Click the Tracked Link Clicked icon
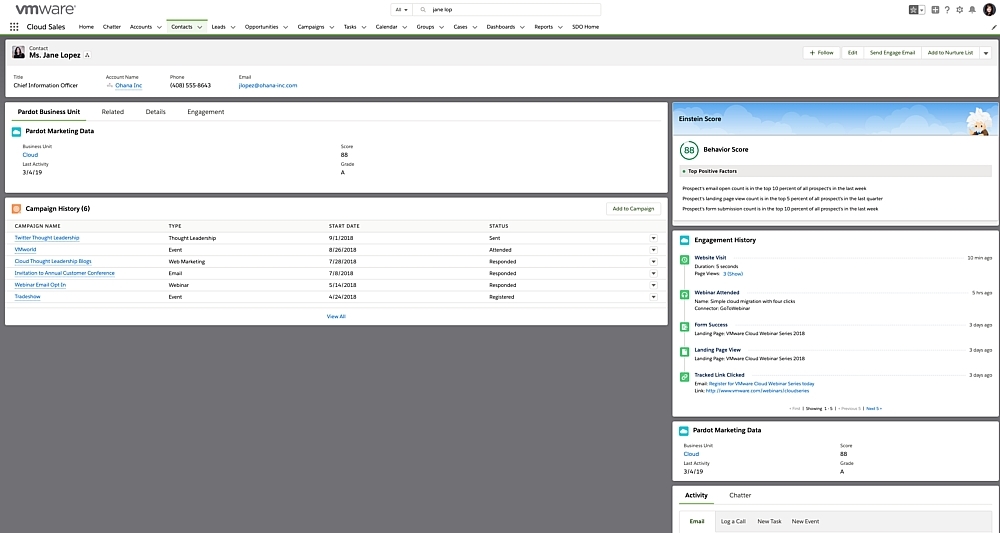Viewport: 1000px width, 533px height. click(684, 376)
